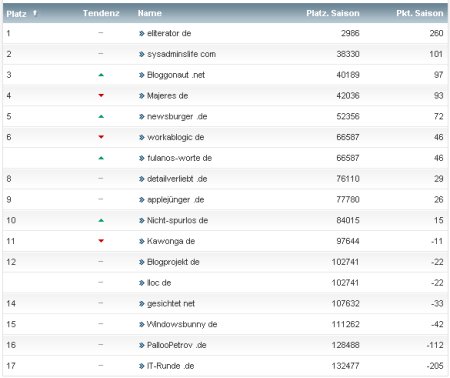Click the arrow icon before Kawonga de

pyautogui.click(x=142, y=241)
